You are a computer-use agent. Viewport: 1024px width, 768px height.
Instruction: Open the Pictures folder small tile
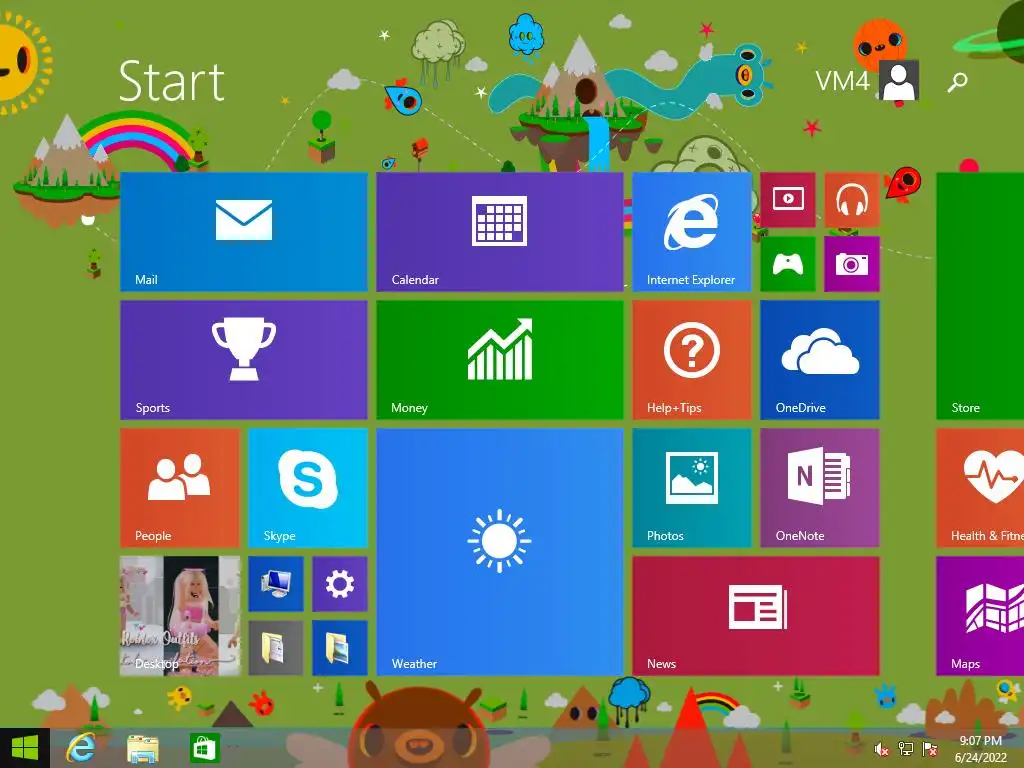340,648
